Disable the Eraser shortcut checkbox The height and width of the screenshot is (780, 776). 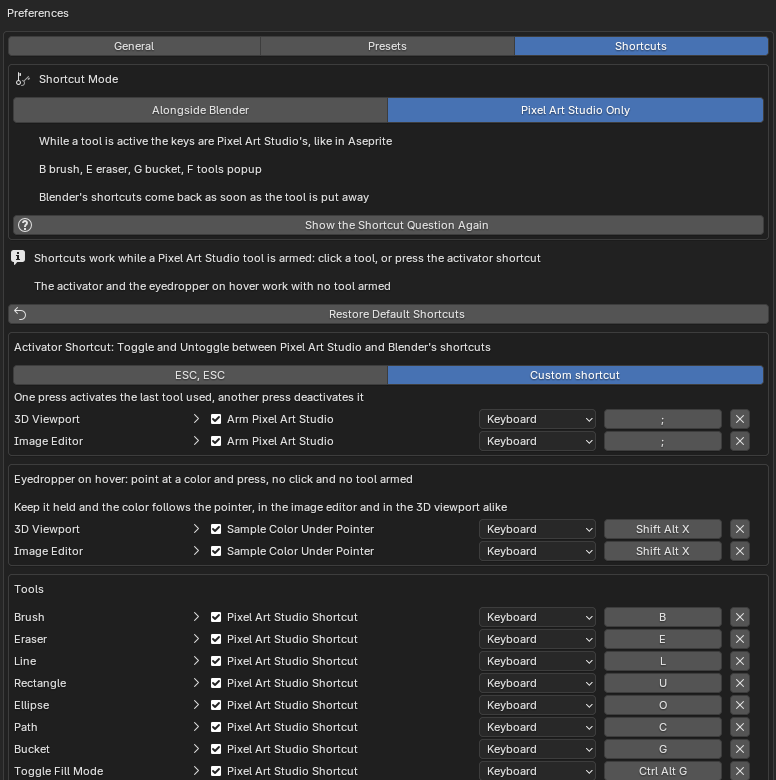(x=216, y=639)
